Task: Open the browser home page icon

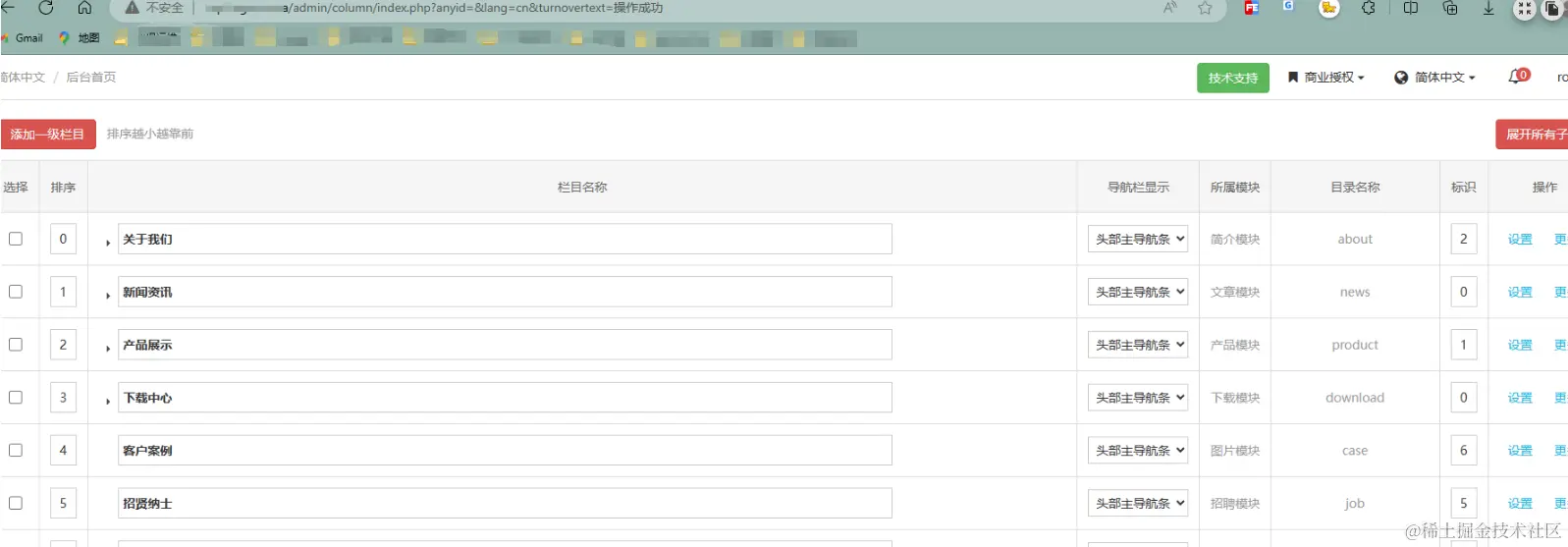Action: tap(84, 7)
